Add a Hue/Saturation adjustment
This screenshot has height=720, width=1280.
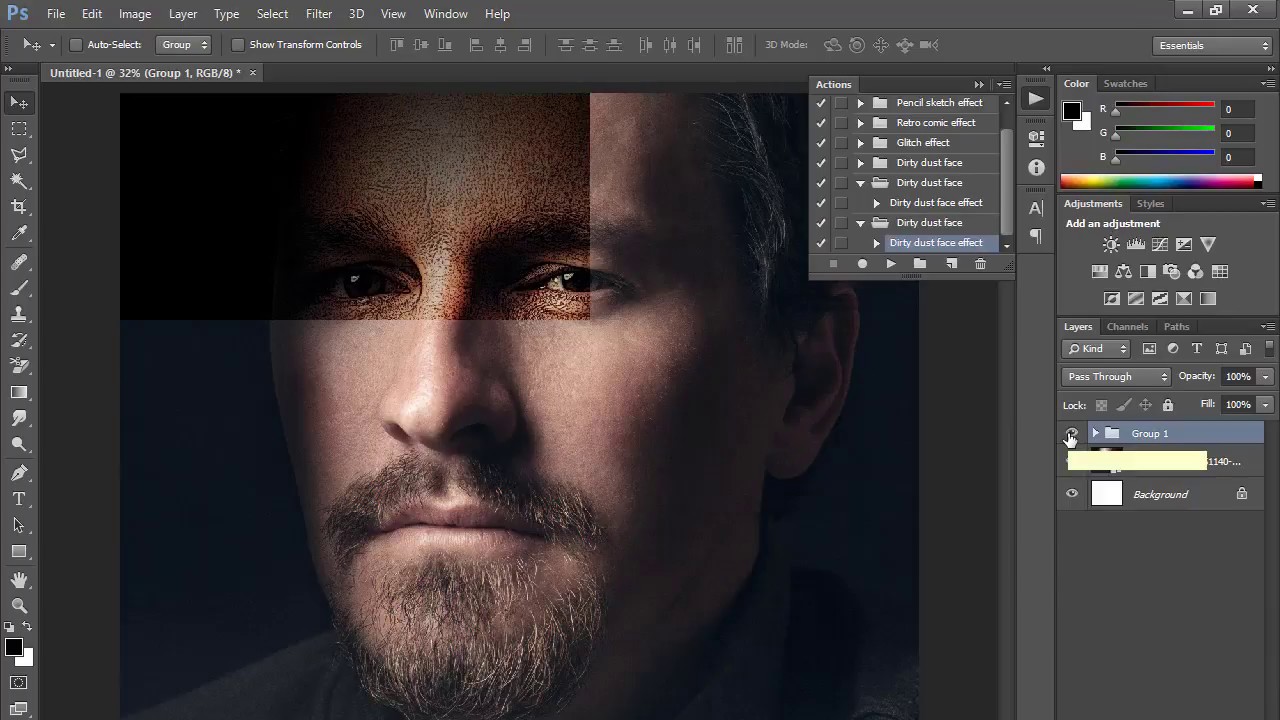(x=1099, y=272)
